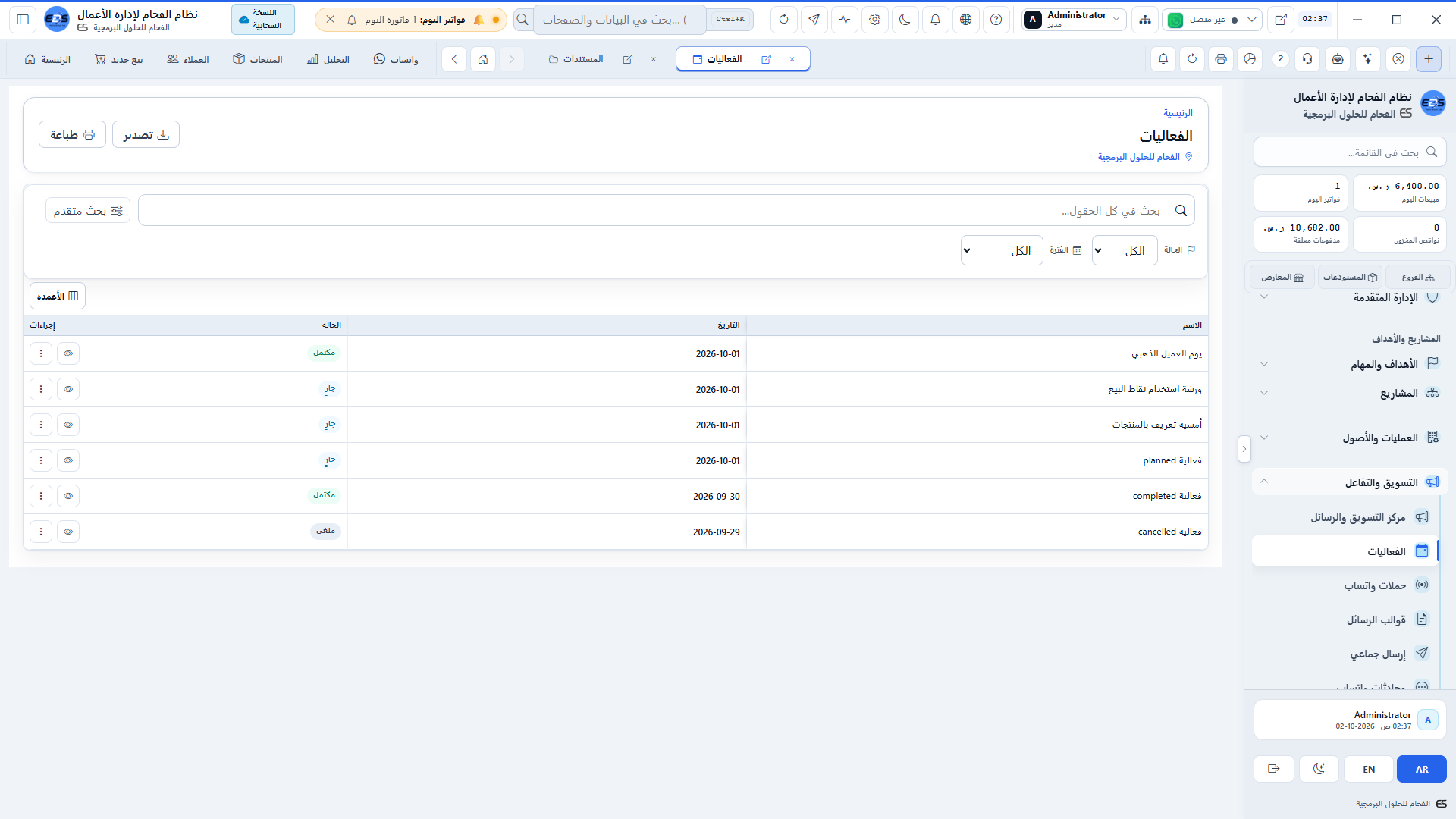This screenshot has width=1456, height=819.
Task: Expand the المشاريع sidebar group
Action: pos(1348,393)
